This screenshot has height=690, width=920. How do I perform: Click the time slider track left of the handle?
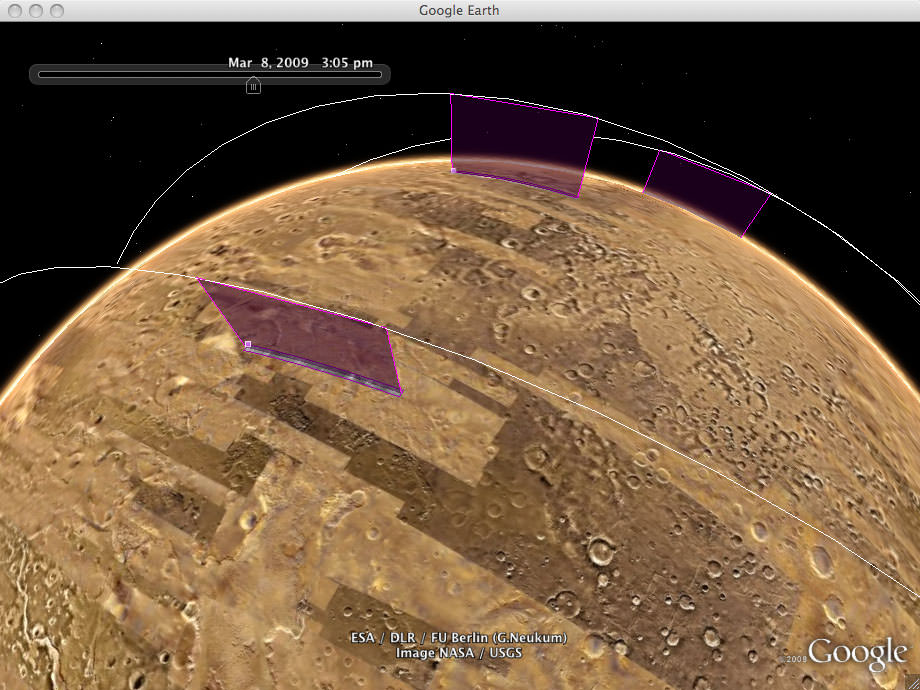click(x=140, y=74)
